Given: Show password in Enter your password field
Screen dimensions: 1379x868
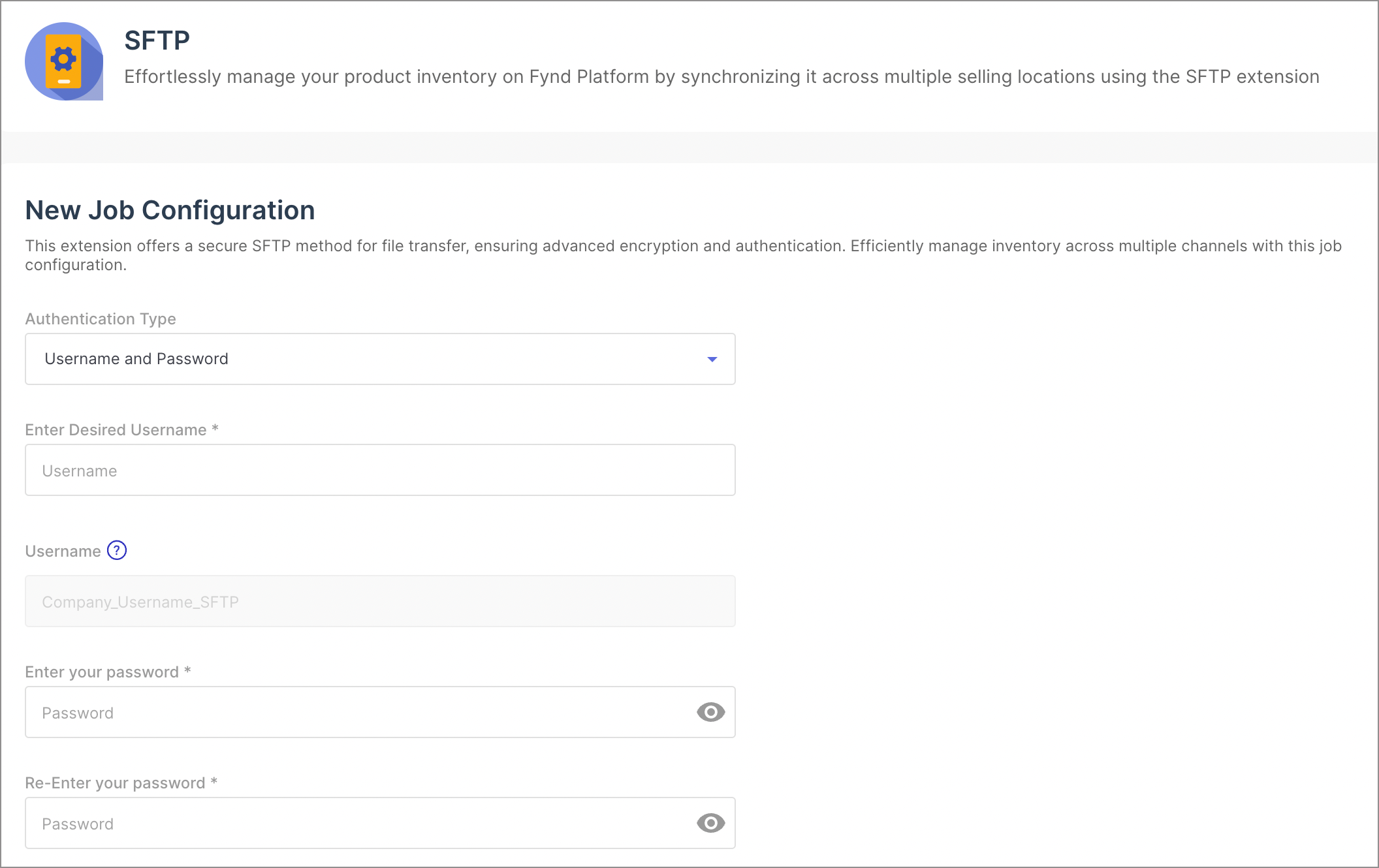Looking at the screenshot, I should click(x=710, y=712).
